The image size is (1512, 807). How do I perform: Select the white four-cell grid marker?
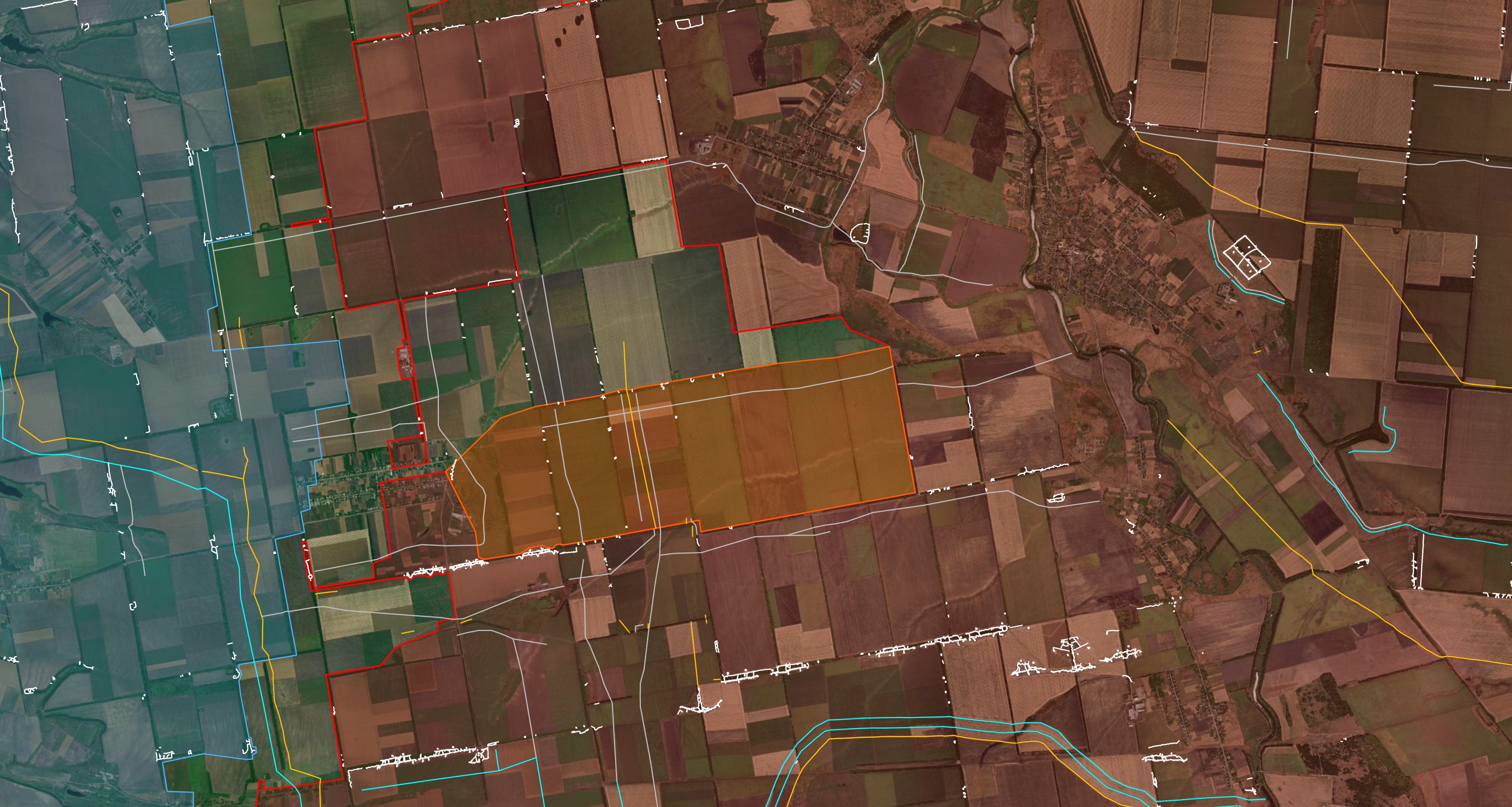(x=1247, y=257)
